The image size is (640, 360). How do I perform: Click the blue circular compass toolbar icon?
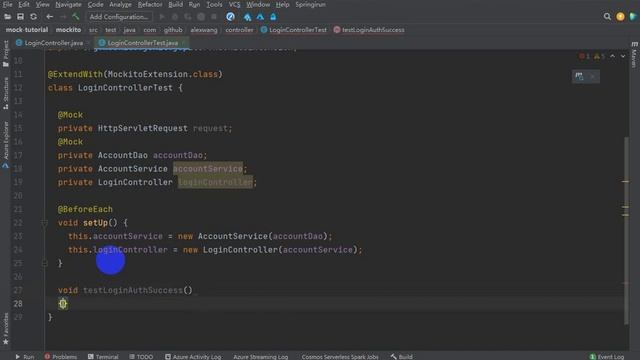coord(231,17)
